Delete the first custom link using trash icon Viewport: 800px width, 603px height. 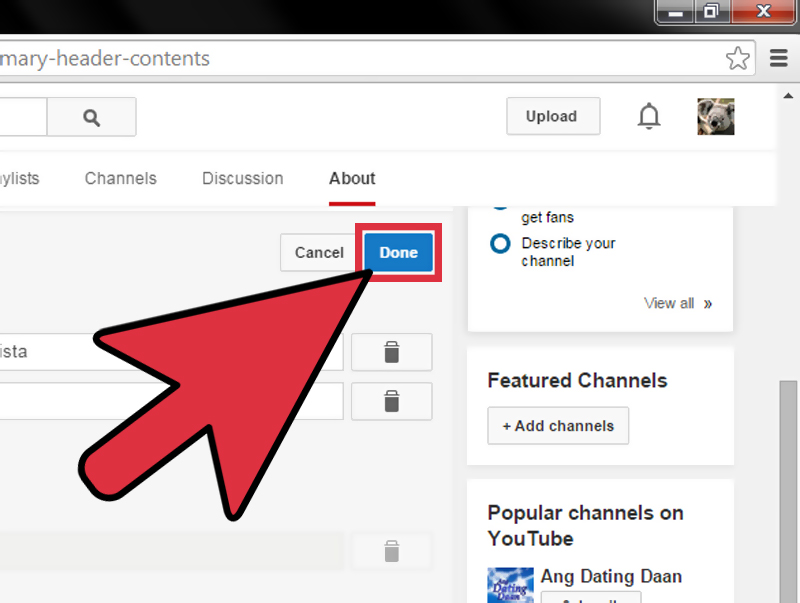391,352
